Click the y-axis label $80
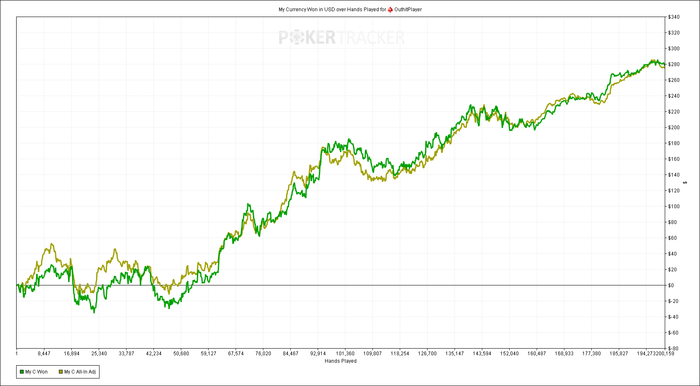Viewport: 700px width, 386px height. point(673,222)
